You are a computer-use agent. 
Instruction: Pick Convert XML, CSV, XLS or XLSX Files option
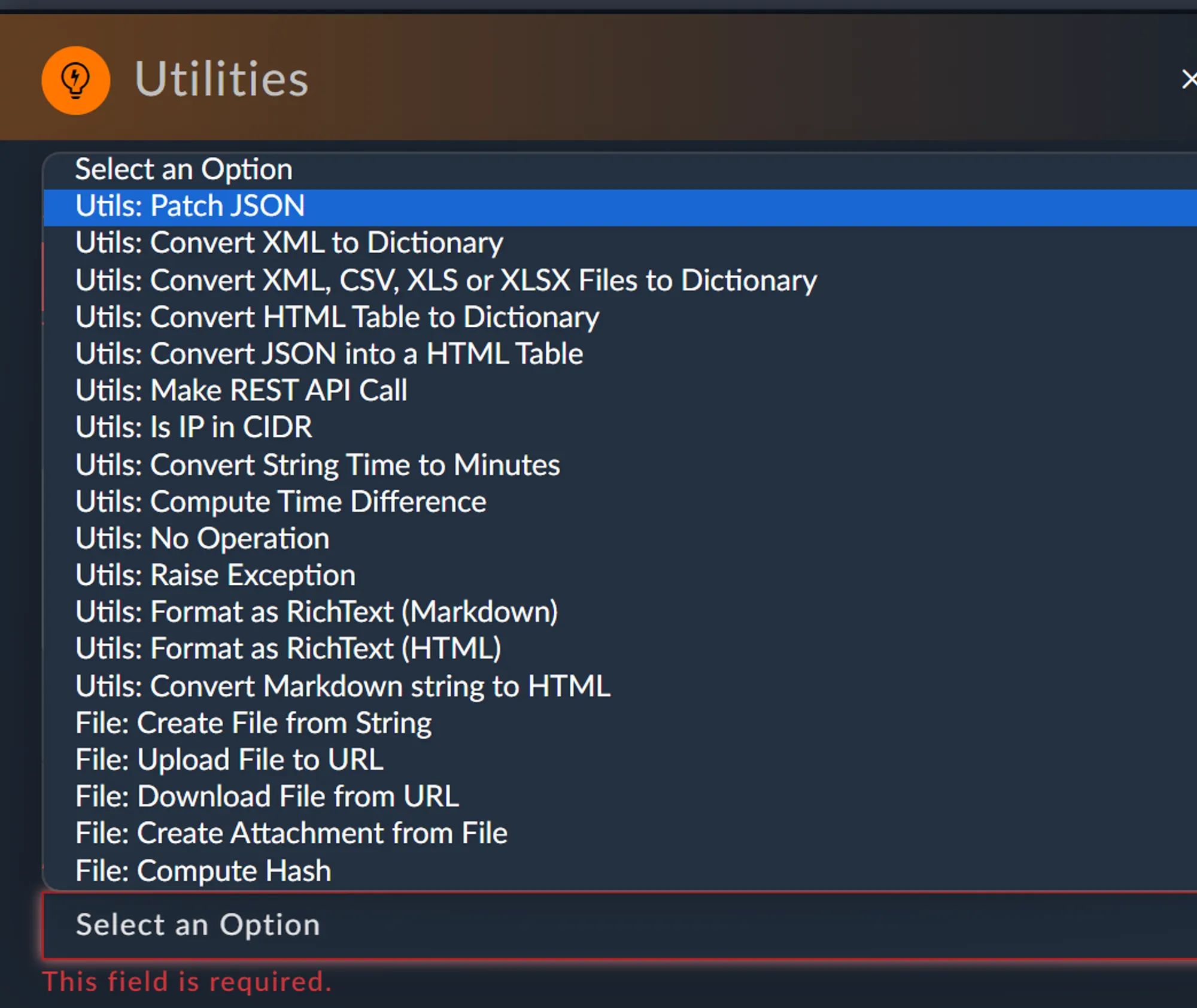pyautogui.click(x=446, y=281)
